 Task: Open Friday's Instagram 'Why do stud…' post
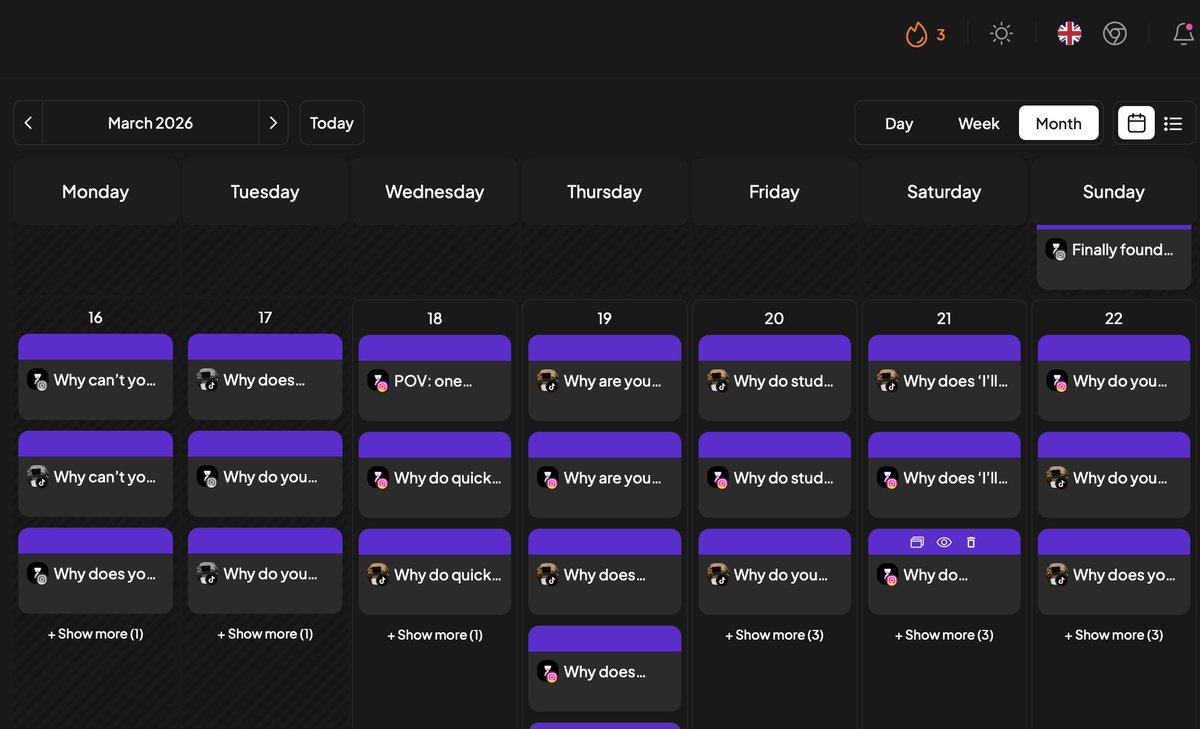(774, 475)
